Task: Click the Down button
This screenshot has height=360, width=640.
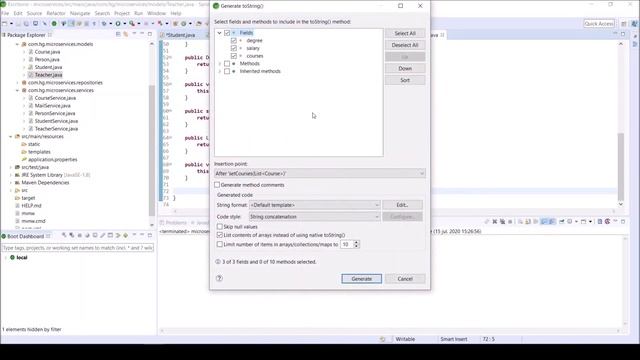Action: pos(405,69)
